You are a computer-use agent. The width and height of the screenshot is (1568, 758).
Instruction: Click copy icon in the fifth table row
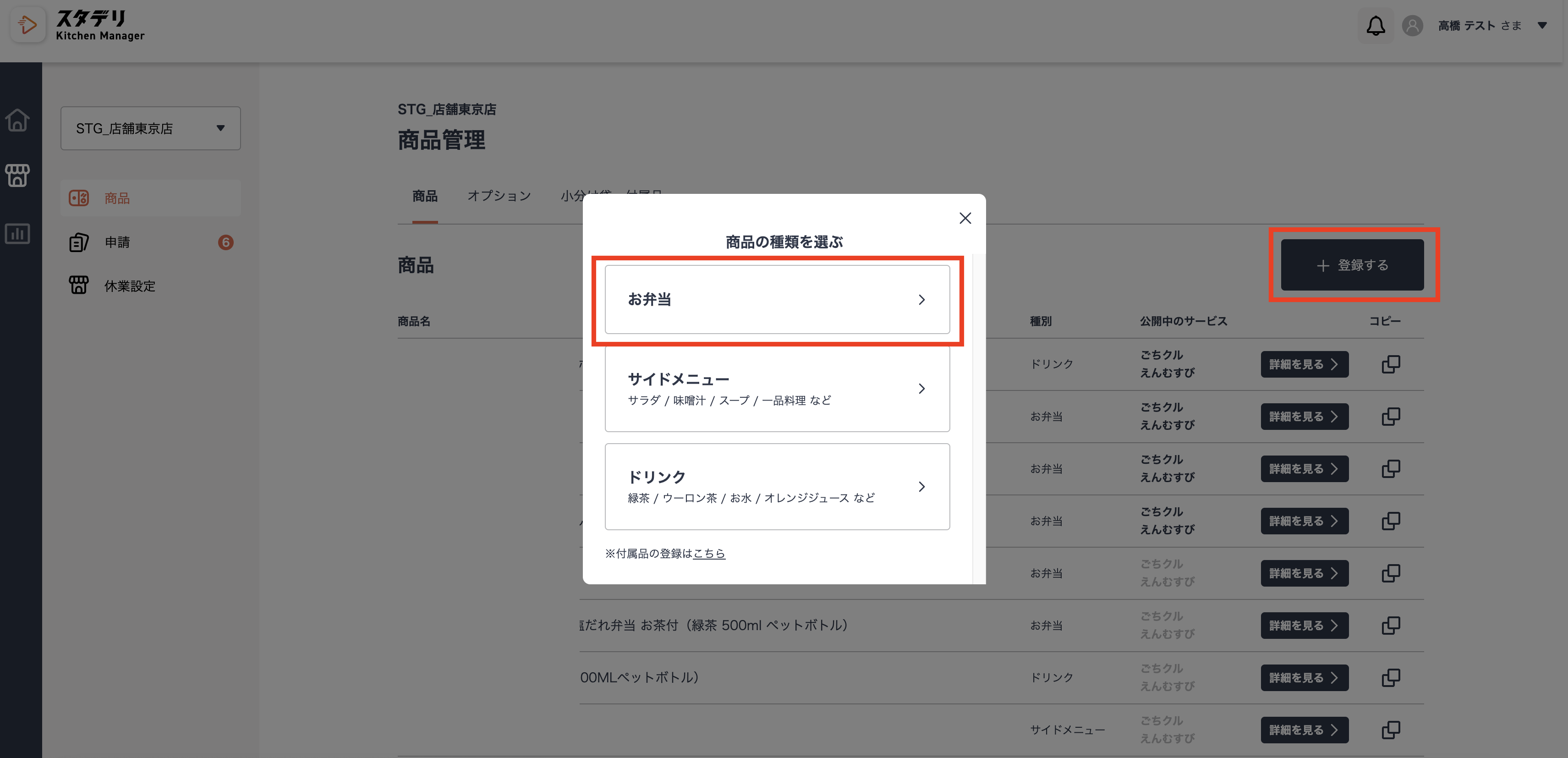(1390, 573)
